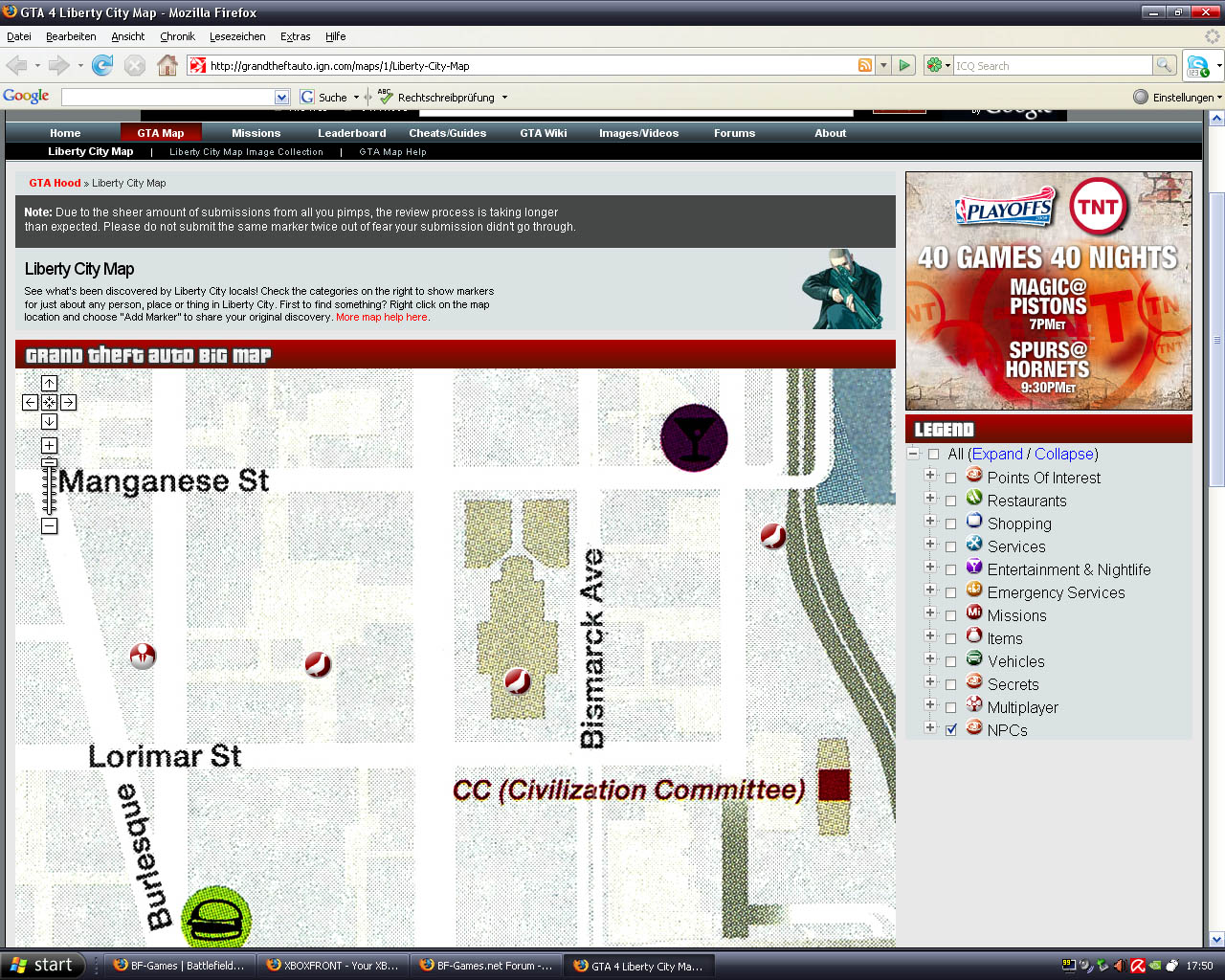
Task: Zoom in the map with plus button
Action: 49,445
